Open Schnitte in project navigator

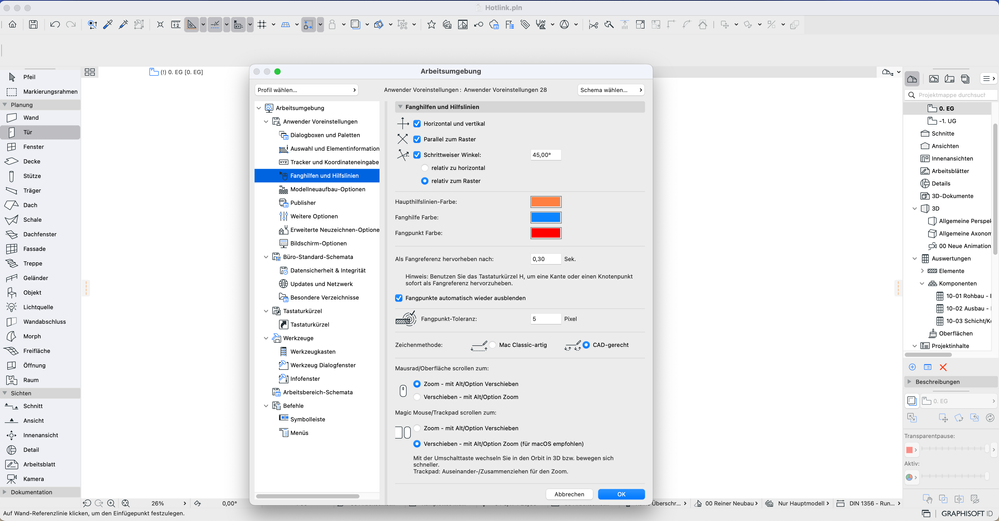pos(942,134)
